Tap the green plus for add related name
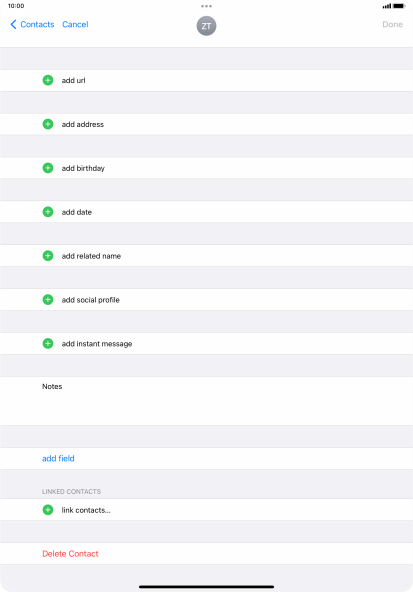Screen dimensions: 413x592 [48, 256]
